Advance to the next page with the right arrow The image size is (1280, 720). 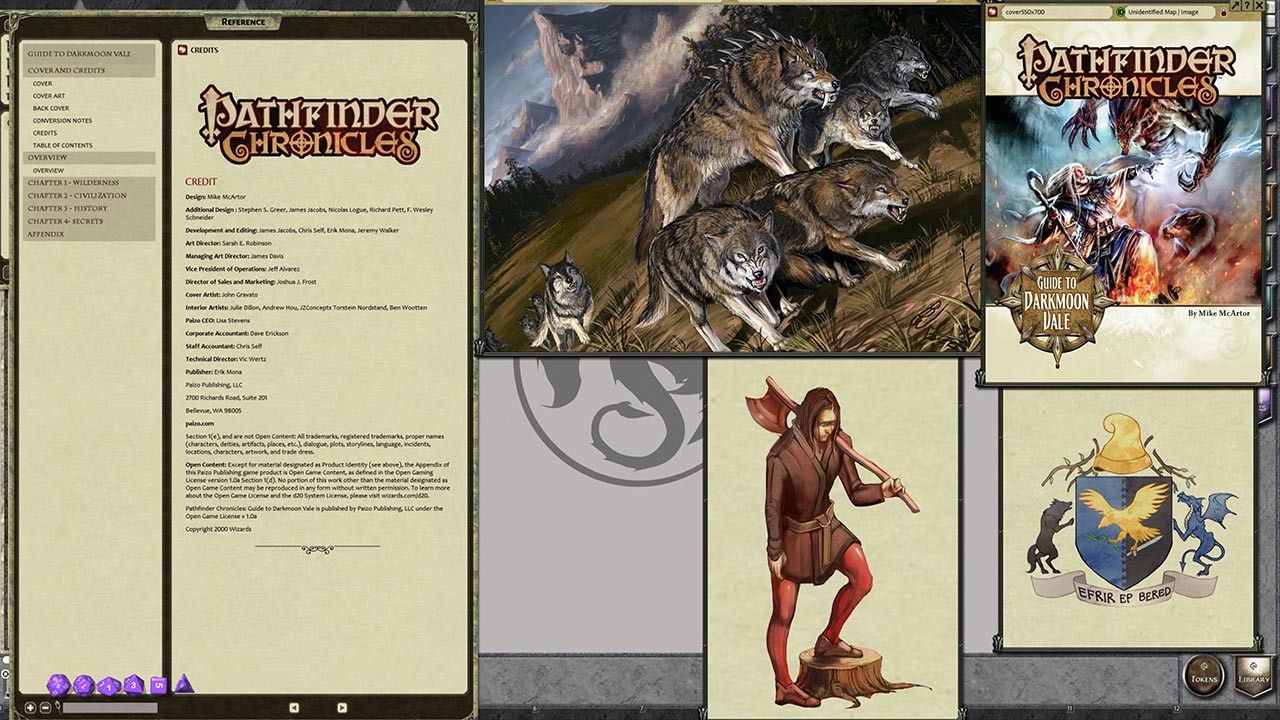point(342,707)
